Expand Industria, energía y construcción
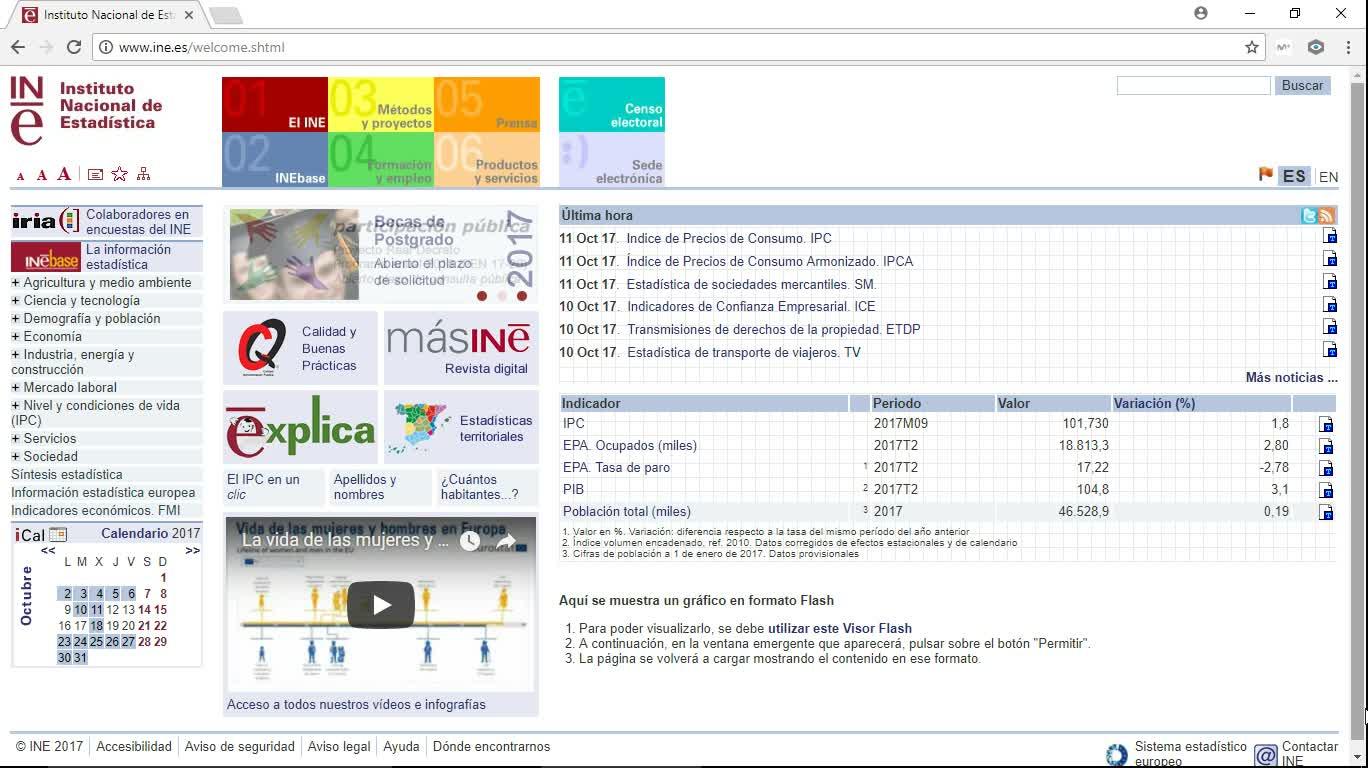 click(x=15, y=355)
